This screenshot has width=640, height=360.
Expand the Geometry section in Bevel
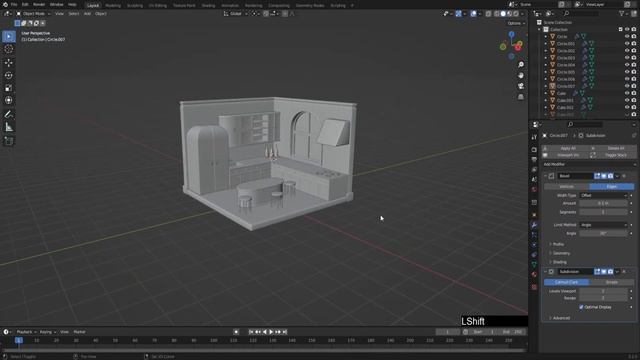(560, 253)
